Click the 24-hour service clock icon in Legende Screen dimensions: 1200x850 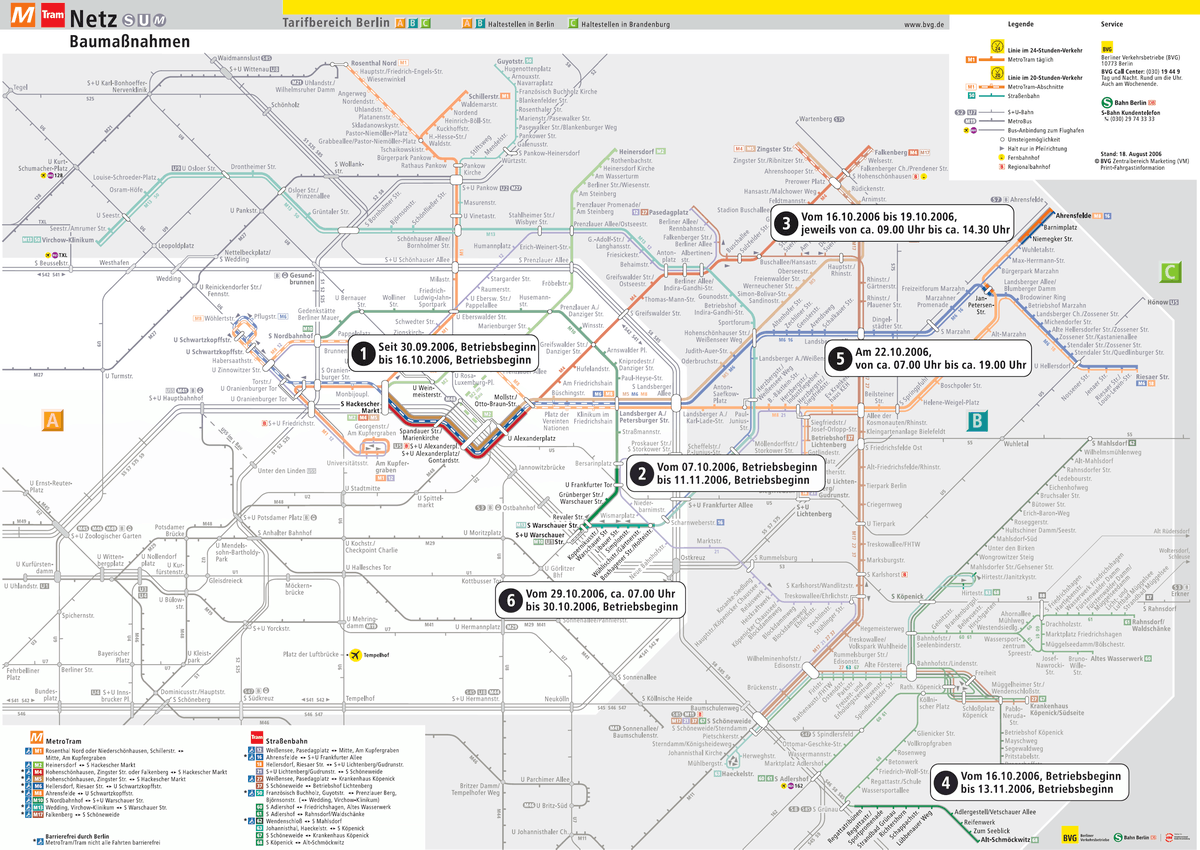(996, 45)
